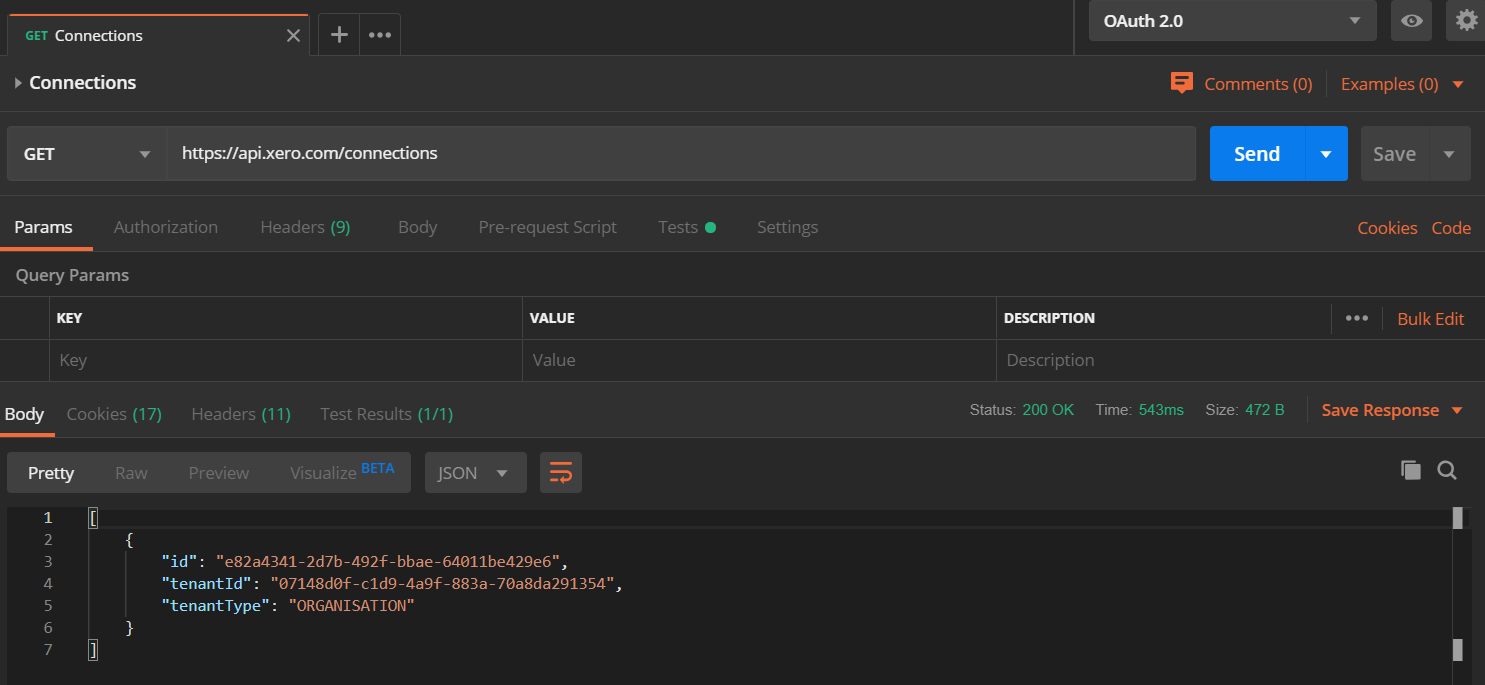
Task: Choose Pretty response view
Action: point(51,473)
